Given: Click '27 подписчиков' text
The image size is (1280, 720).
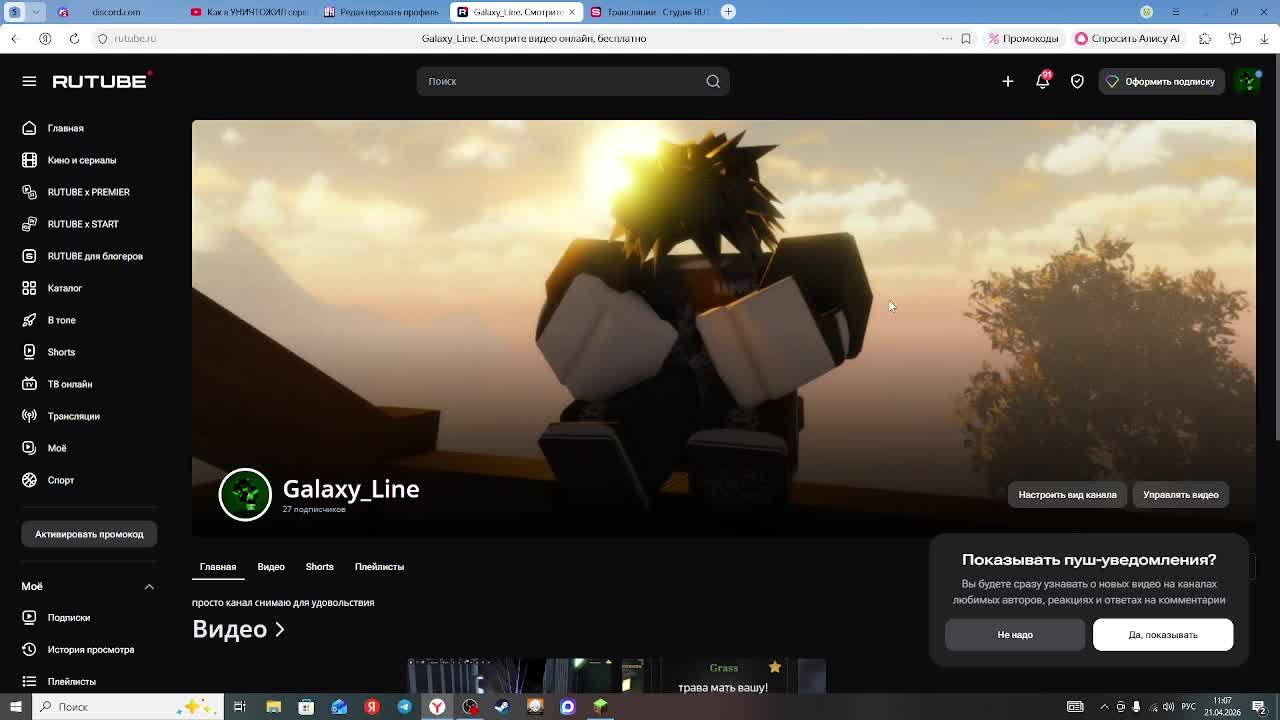Looking at the screenshot, I should click(x=314, y=510).
